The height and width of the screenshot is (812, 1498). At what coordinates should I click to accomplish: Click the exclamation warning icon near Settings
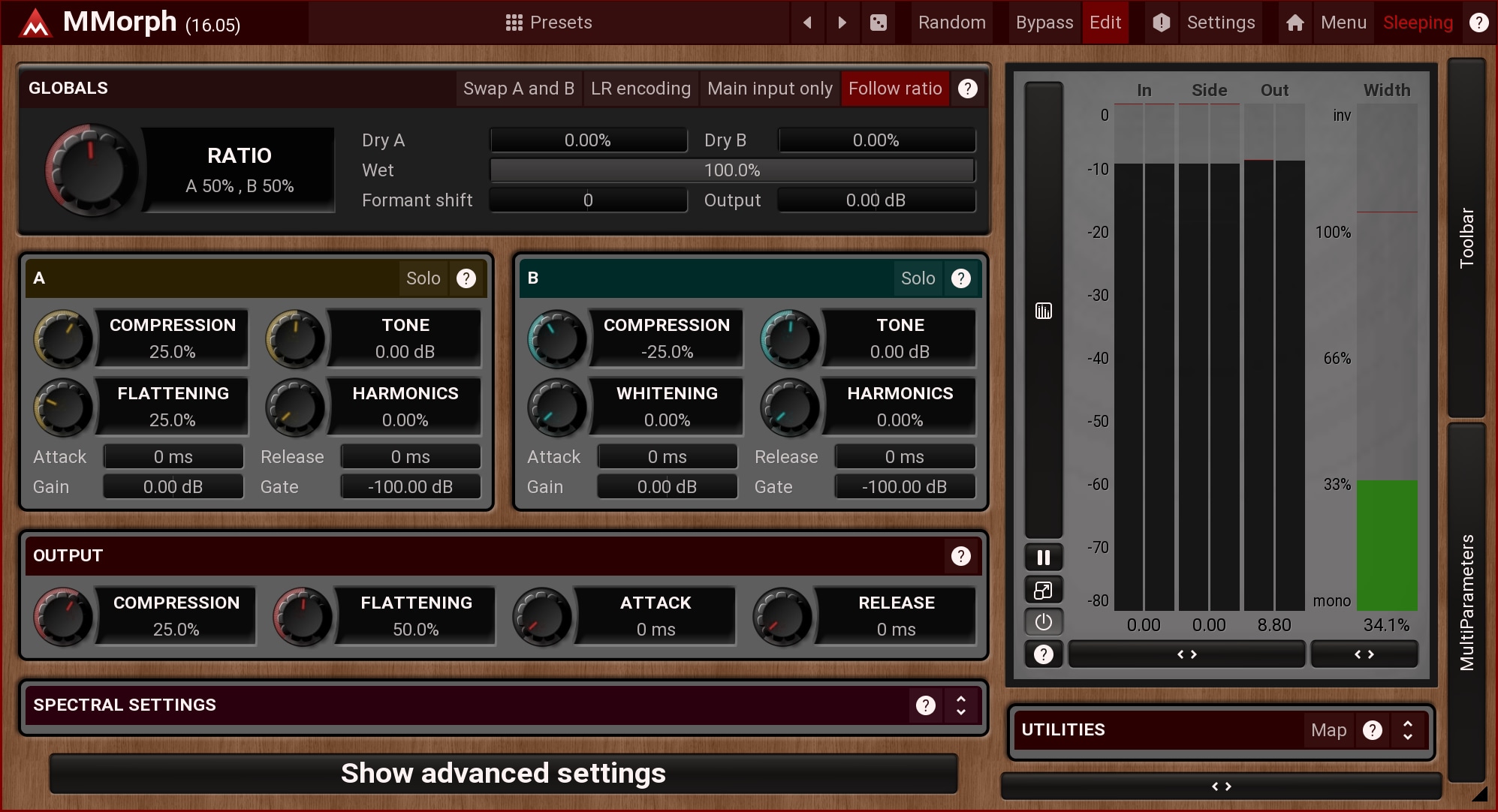[1161, 23]
